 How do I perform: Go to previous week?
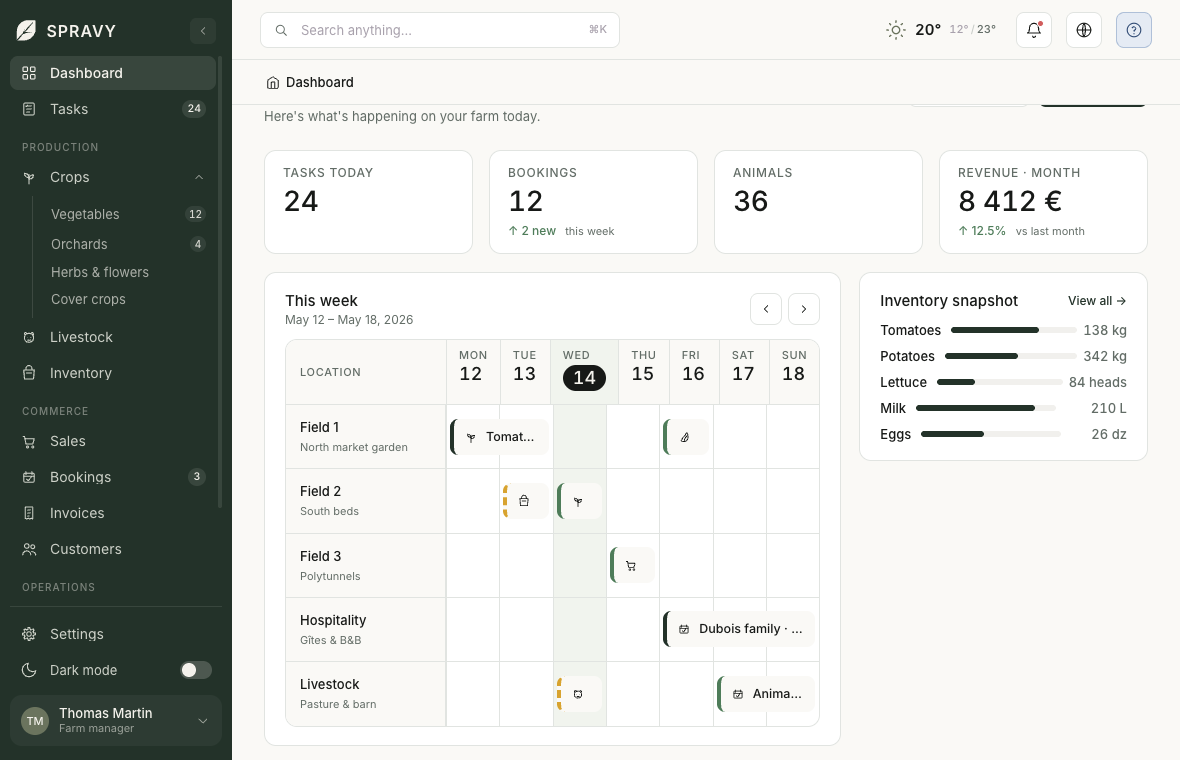point(766,309)
